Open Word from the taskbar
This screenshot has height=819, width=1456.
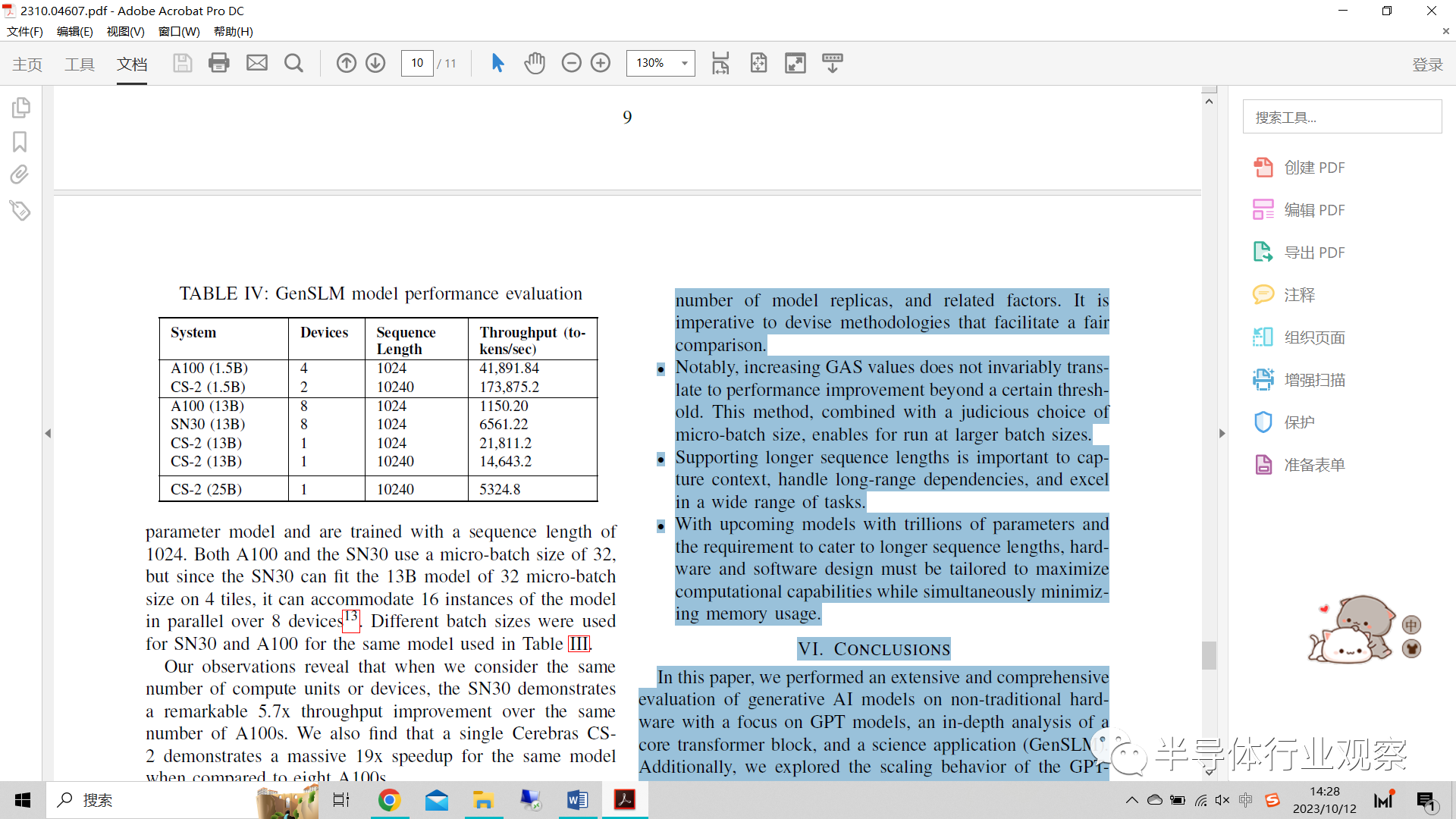(x=578, y=800)
